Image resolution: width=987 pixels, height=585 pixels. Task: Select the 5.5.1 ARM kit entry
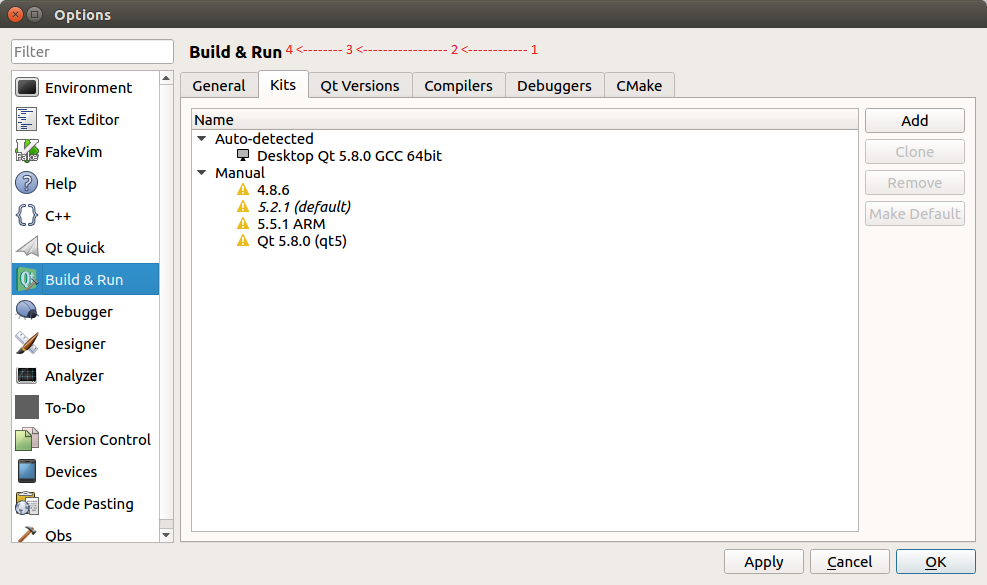click(x=291, y=224)
